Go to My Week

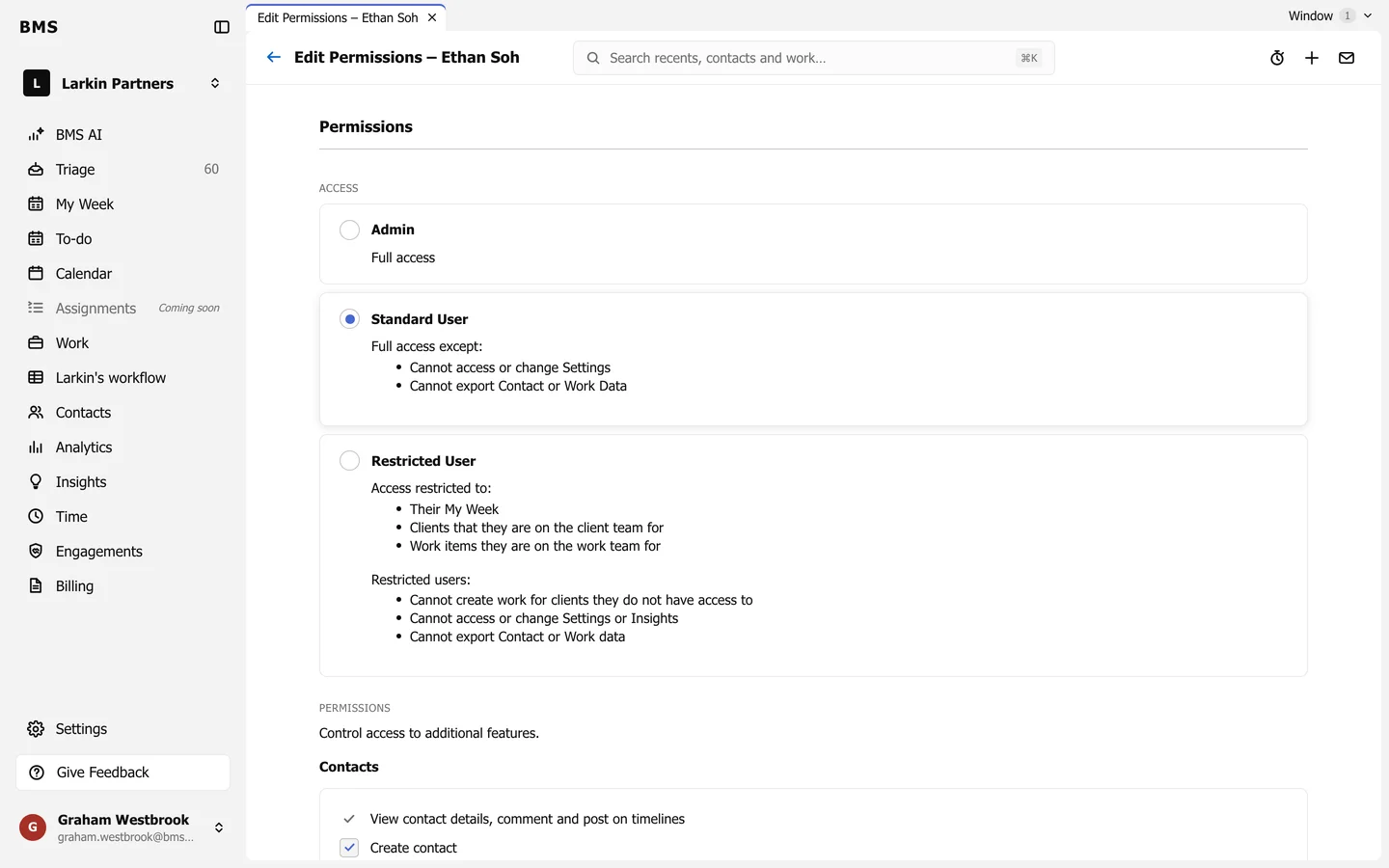[x=123, y=203]
